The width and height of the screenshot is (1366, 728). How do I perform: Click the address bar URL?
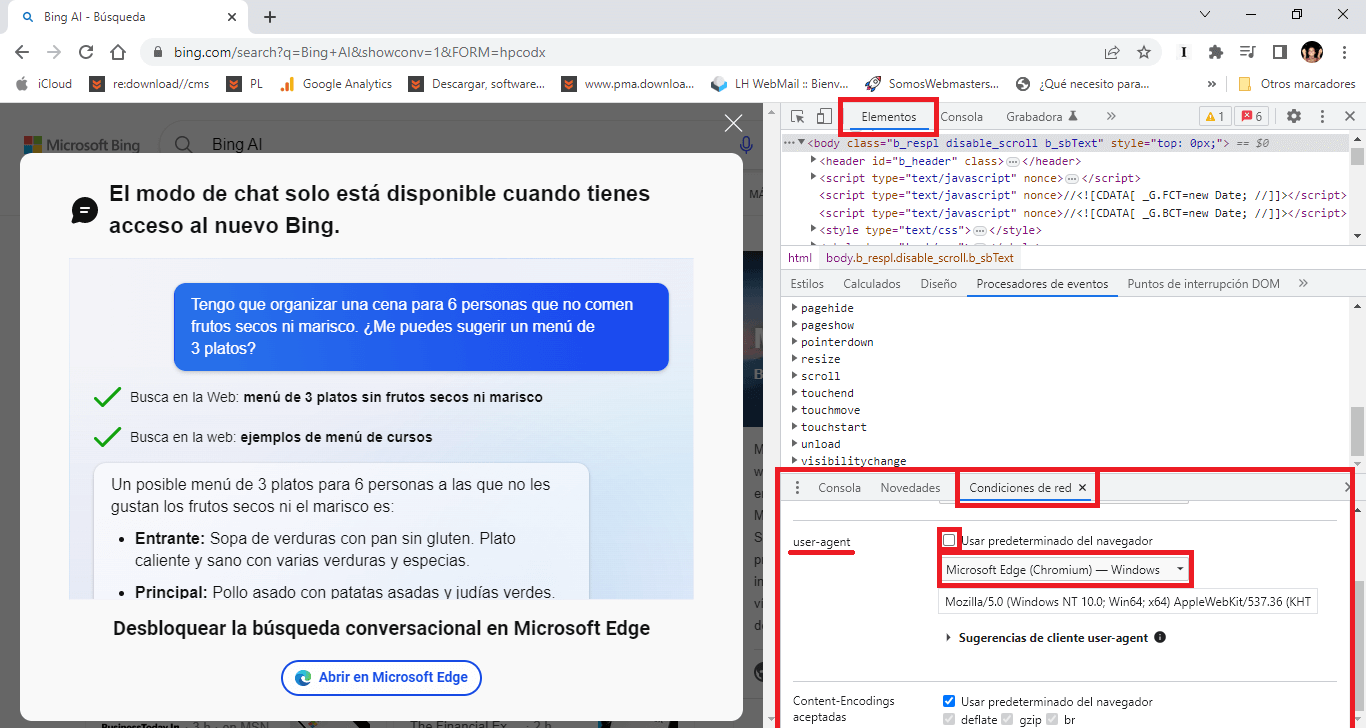click(x=359, y=52)
